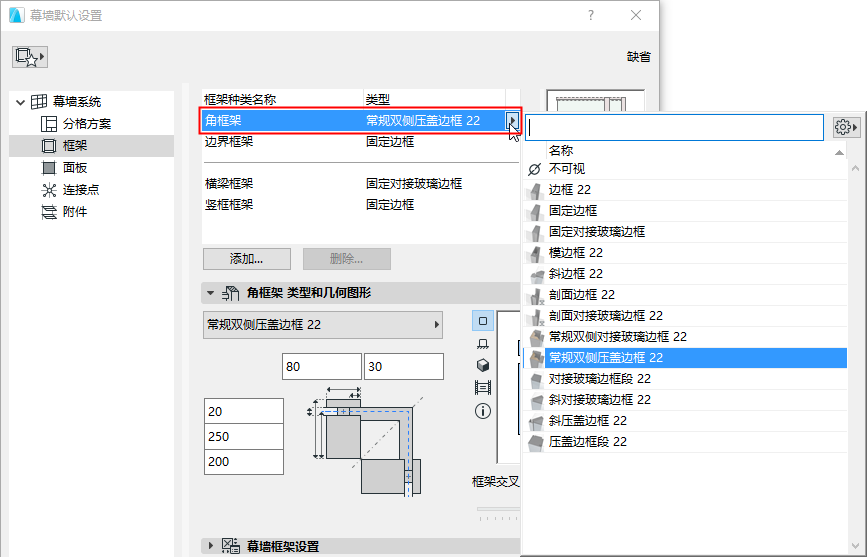Viewport: 867px width, 557px height.
Task: Select the info icon tab
Action: click(x=483, y=411)
